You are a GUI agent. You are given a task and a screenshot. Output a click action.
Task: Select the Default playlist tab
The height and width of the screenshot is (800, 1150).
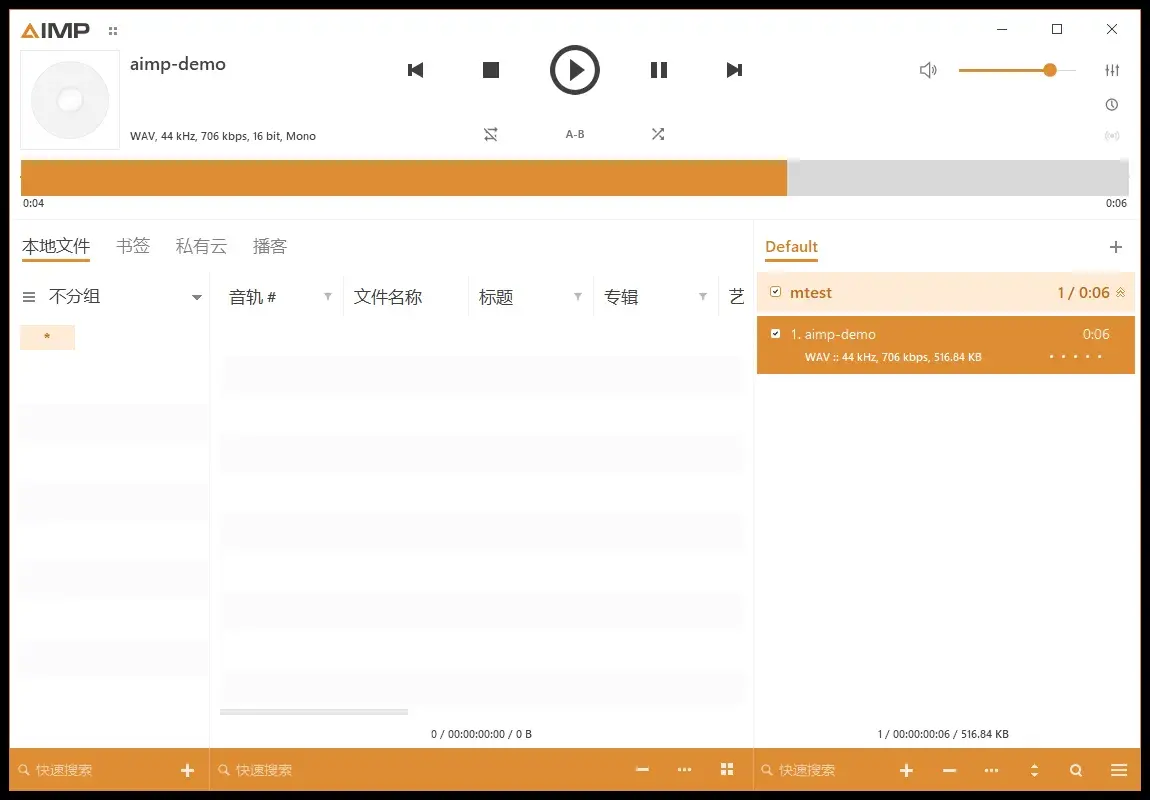pos(791,247)
